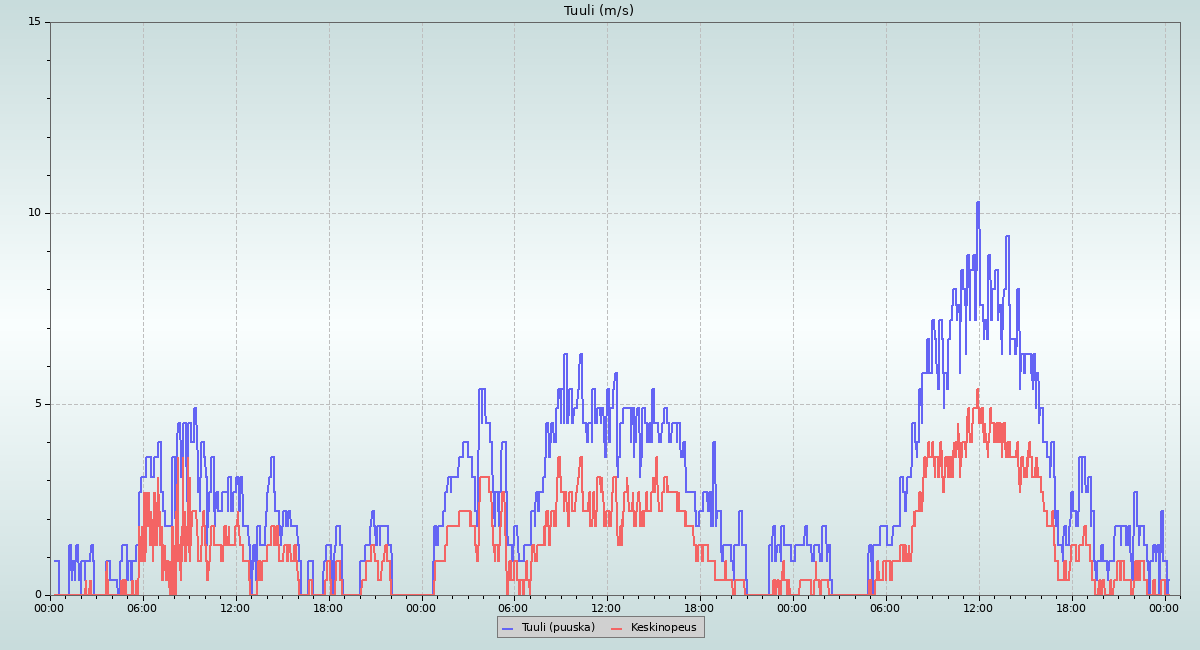Click the y-axis label 0
1200x650 pixels.
pyautogui.click(x=38, y=595)
